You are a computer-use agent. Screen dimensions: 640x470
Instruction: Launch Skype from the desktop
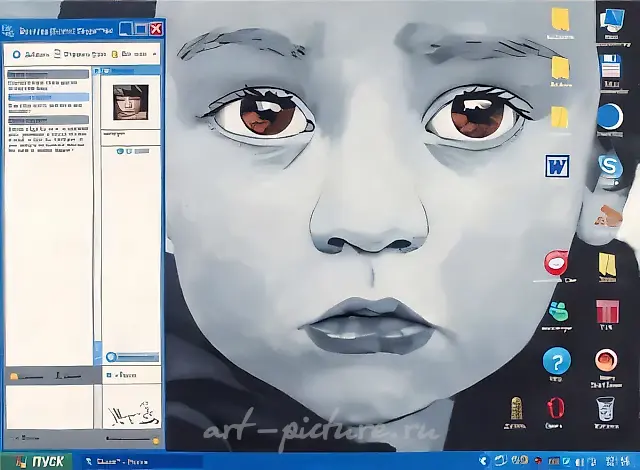coord(610,168)
